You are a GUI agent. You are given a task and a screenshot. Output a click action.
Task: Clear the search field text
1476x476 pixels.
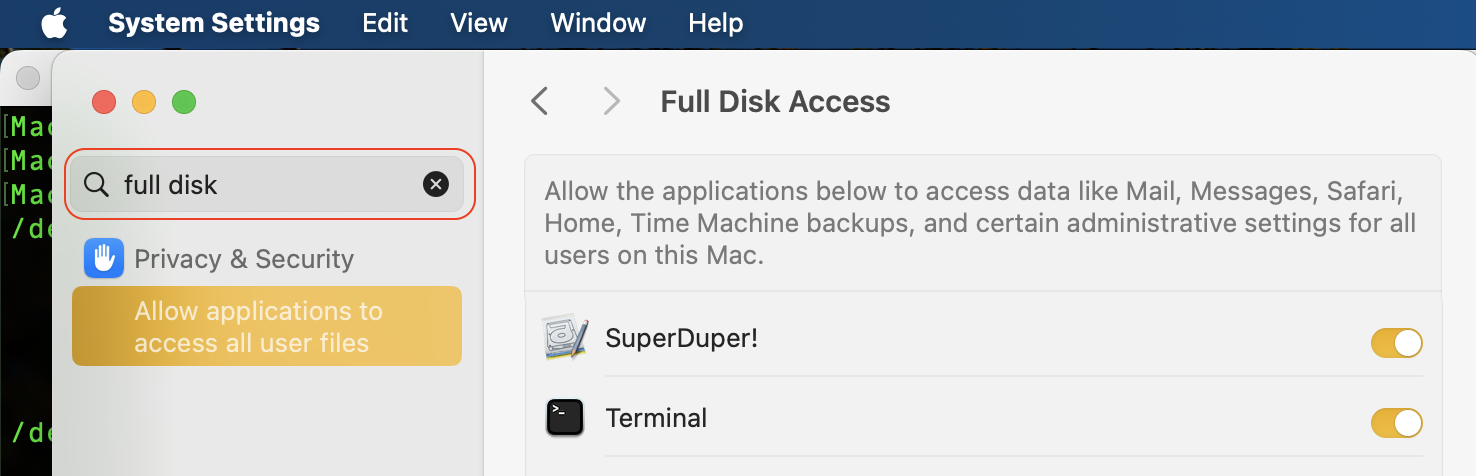pyautogui.click(x=436, y=184)
